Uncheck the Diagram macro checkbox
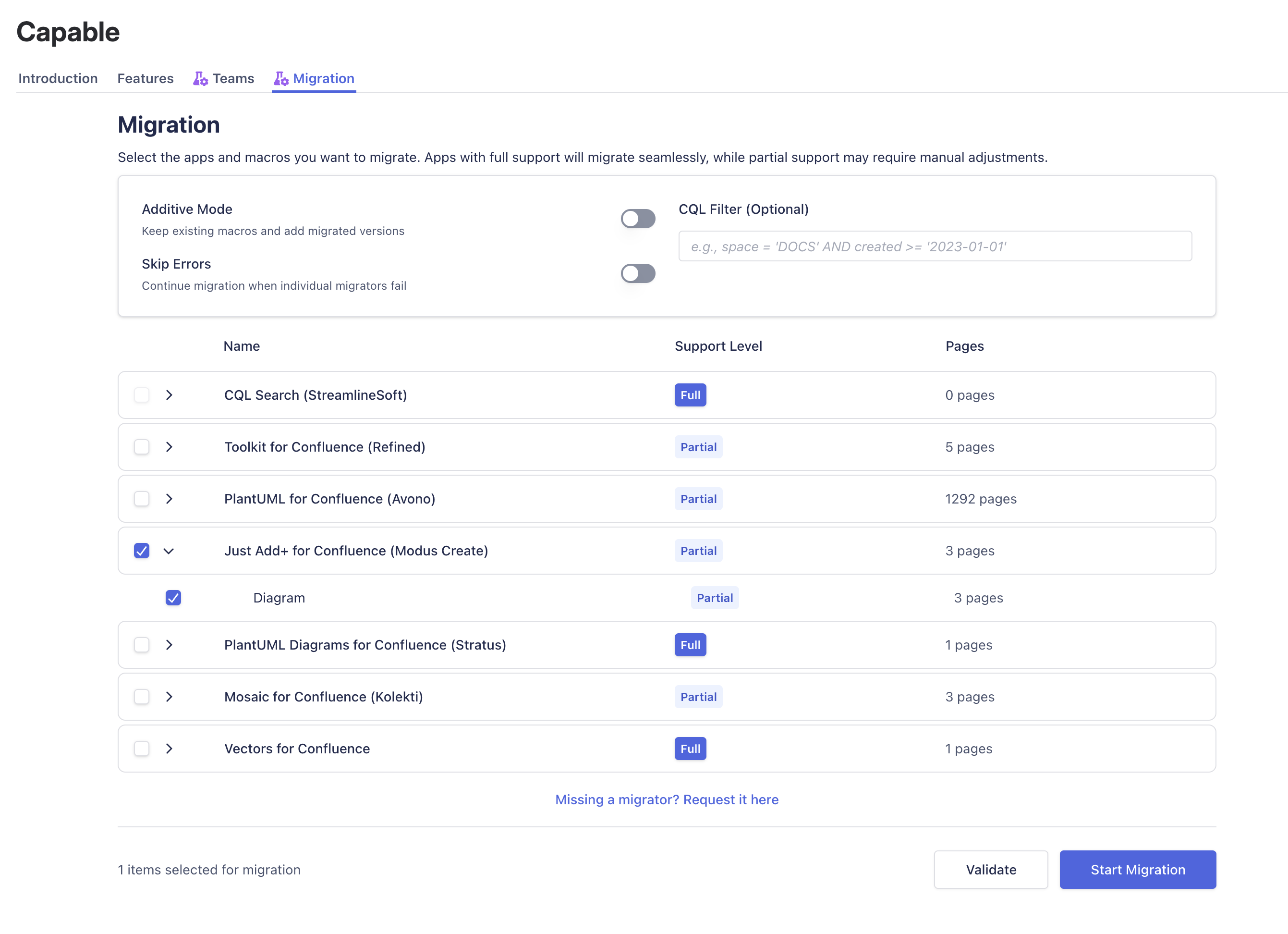 173,598
